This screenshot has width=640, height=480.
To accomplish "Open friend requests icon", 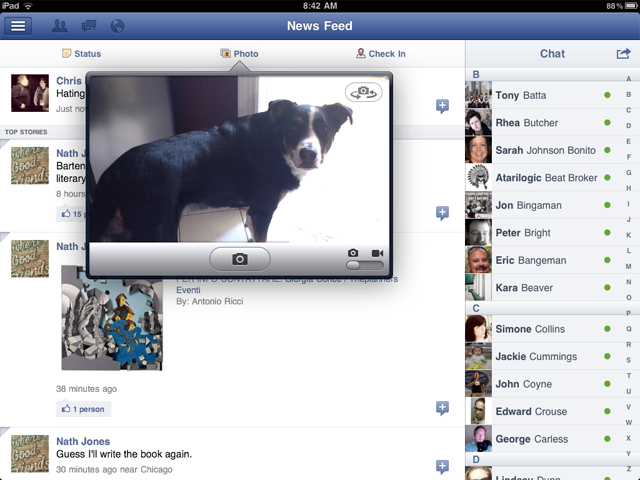I will point(60,26).
